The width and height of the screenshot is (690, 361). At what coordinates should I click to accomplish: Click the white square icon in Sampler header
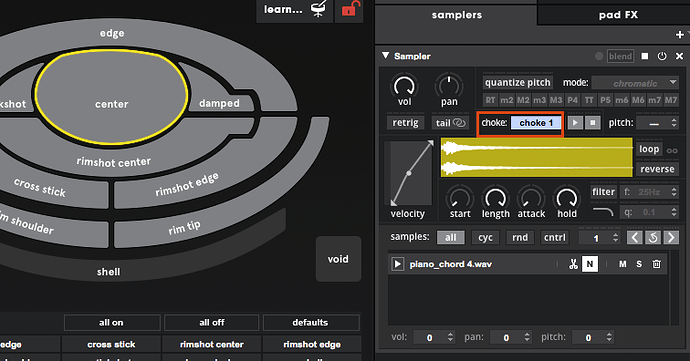click(645, 56)
